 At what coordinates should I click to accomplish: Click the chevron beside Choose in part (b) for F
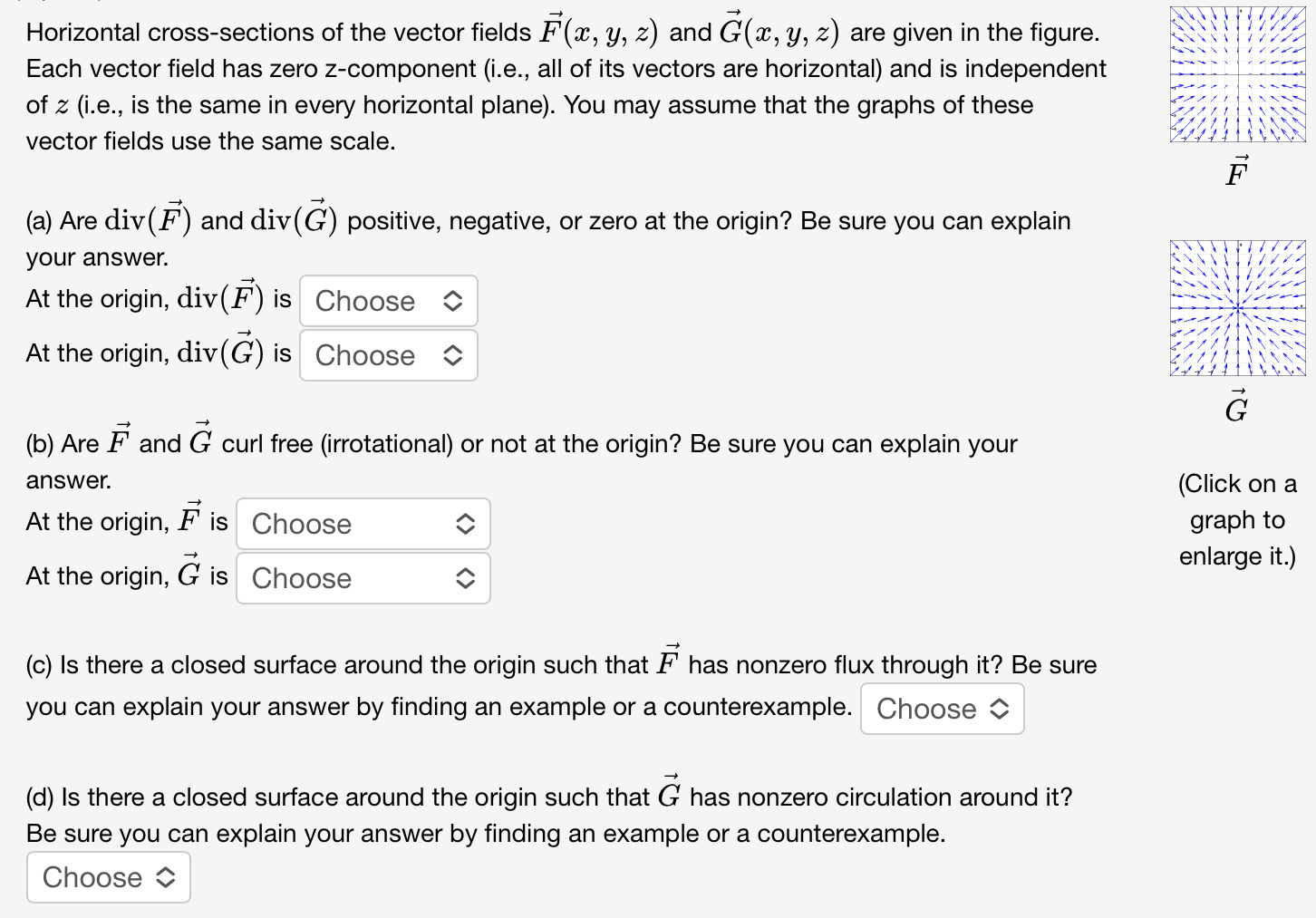(x=466, y=524)
